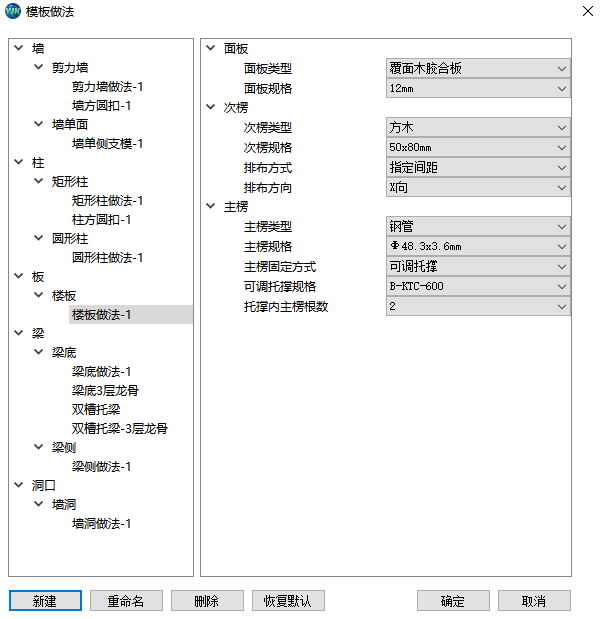Viewport: 600px width, 619px height.
Task: Select 梁底做法-1 in the tree
Action: tap(101, 371)
